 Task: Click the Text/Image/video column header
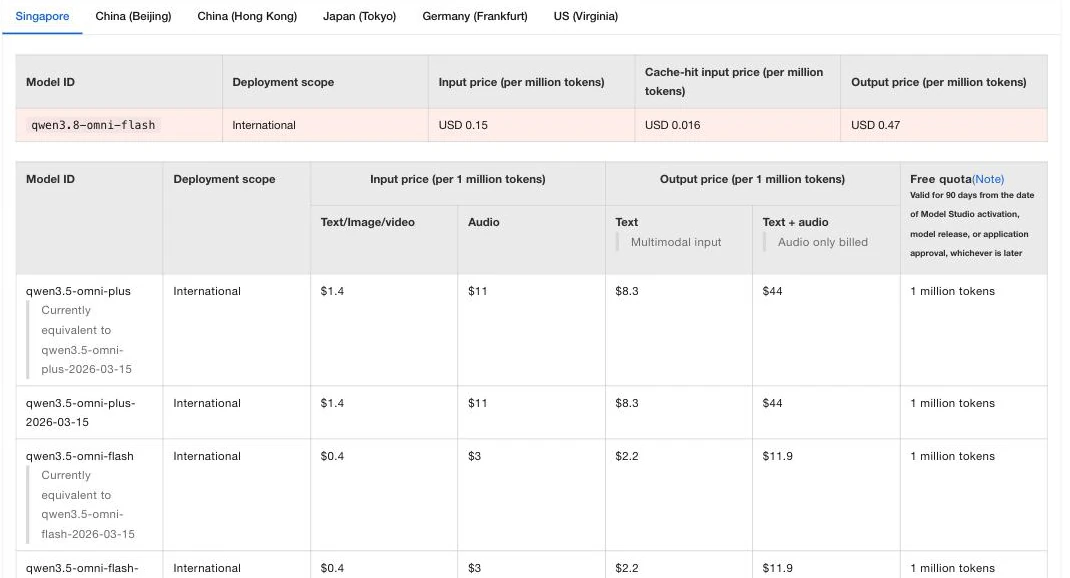[367, 222]
